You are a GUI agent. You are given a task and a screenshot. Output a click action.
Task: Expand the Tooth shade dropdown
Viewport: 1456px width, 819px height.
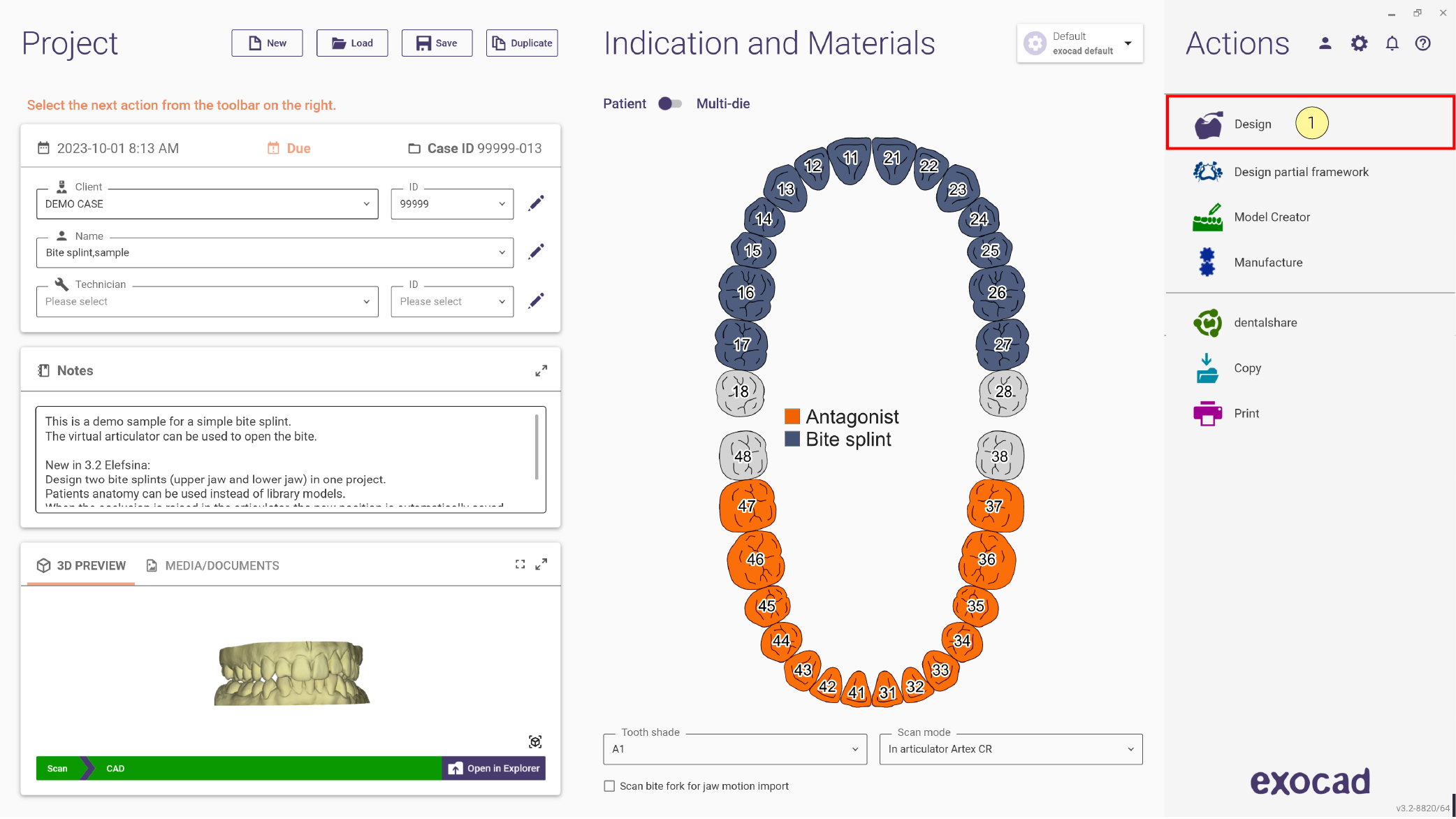click(x=735, y=749)
